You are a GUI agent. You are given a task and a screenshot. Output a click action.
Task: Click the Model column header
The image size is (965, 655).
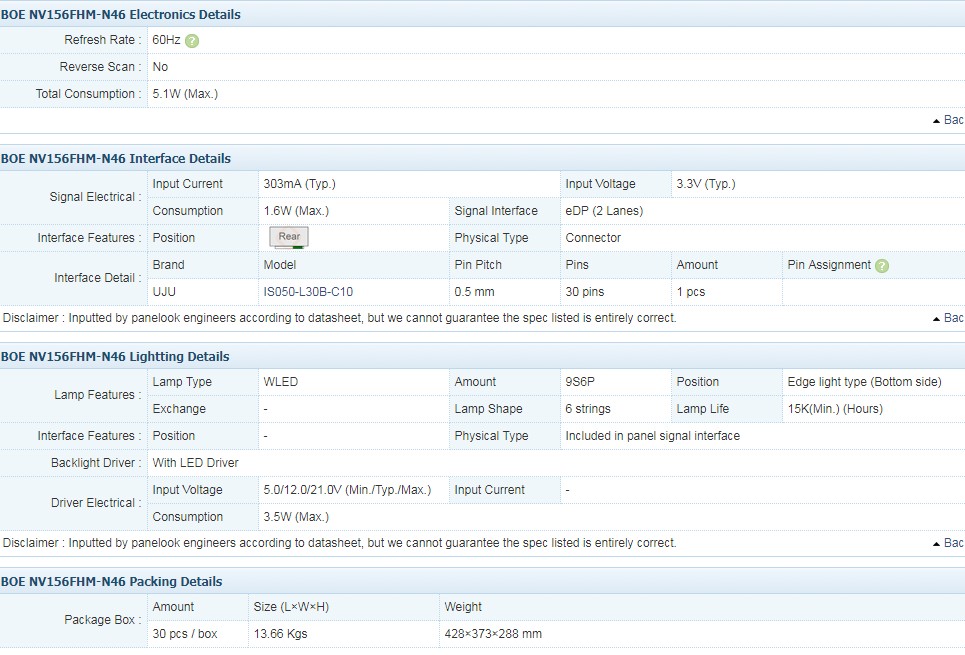pos(280,265)
